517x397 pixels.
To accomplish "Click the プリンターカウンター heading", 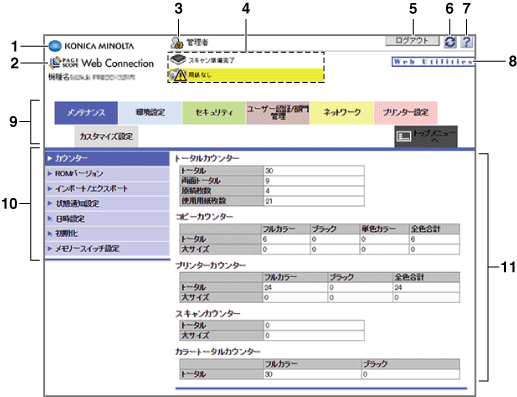I will [211, 266].
